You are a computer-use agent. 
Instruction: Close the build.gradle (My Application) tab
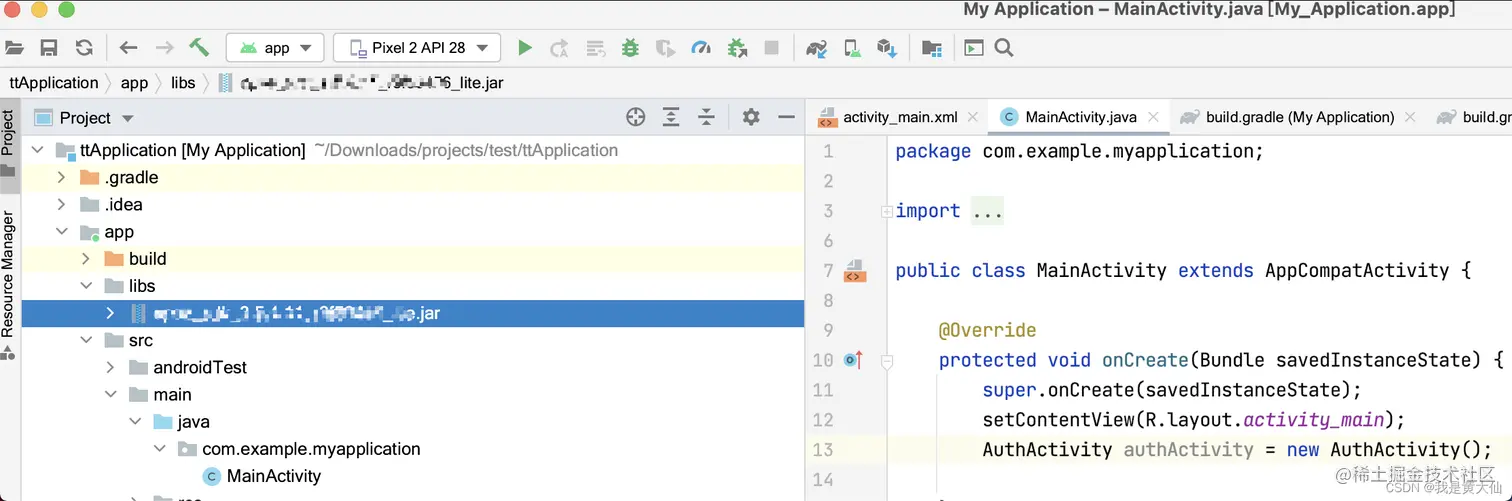1410,118
